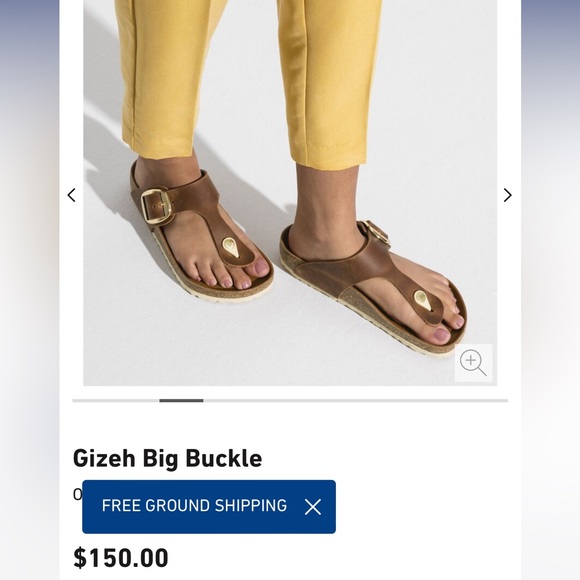Click the Free Ground Shipping banner text

(x=194, y=506)
